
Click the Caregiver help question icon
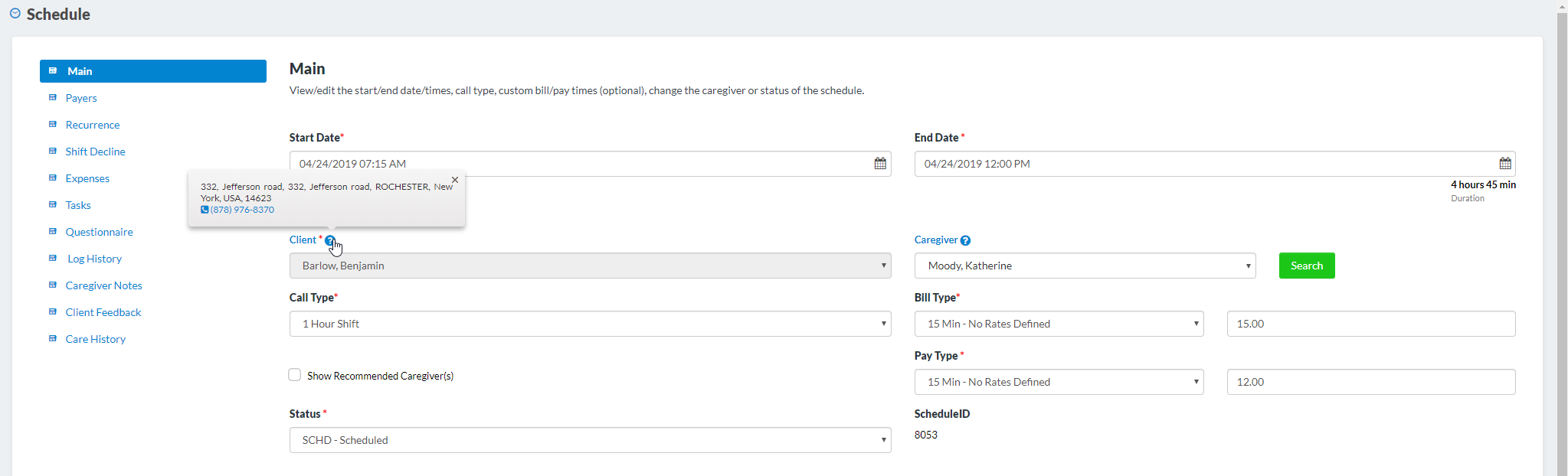tap(965, 240)
